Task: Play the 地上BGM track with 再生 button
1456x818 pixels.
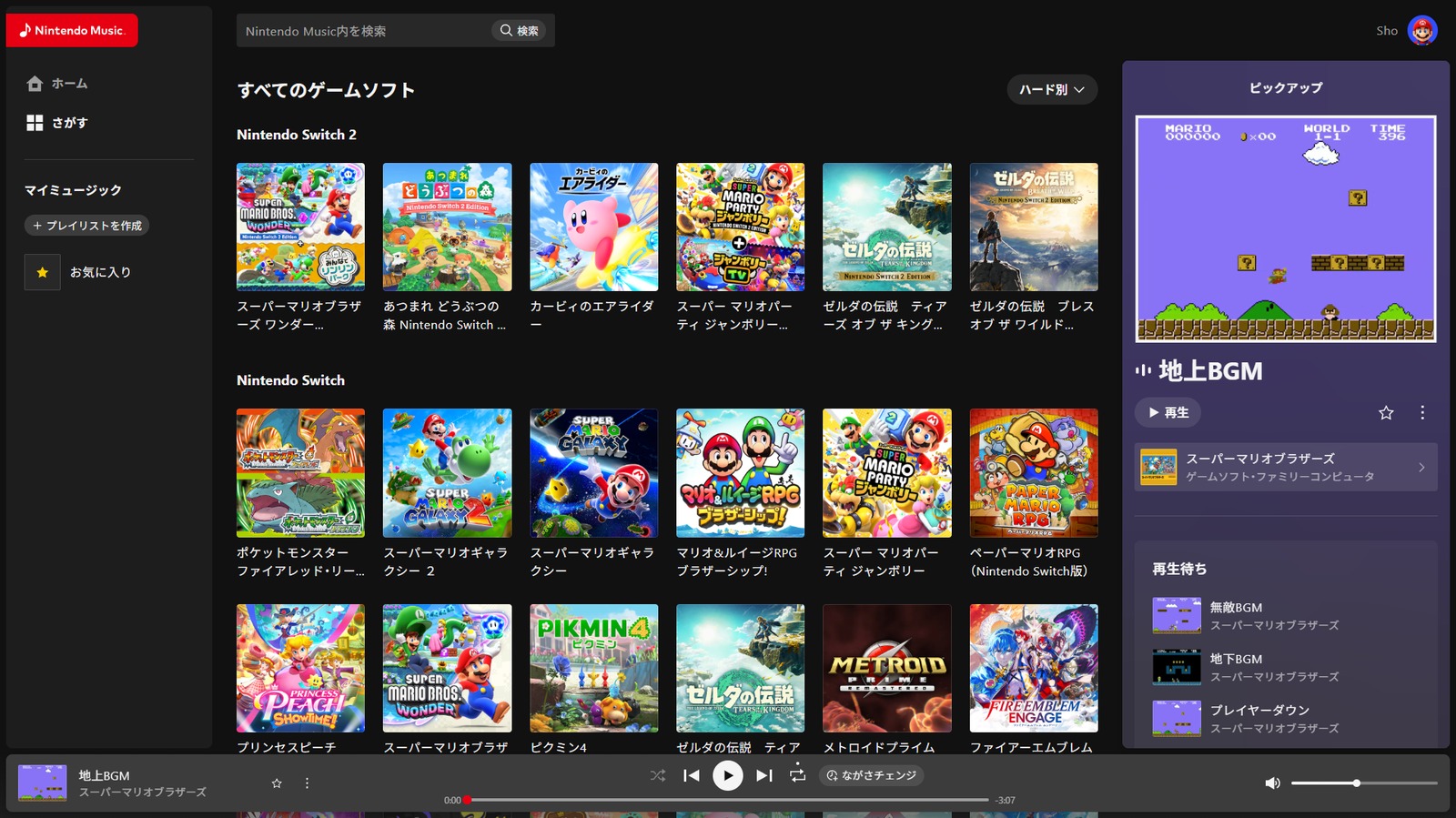Action: [1168, 412]
